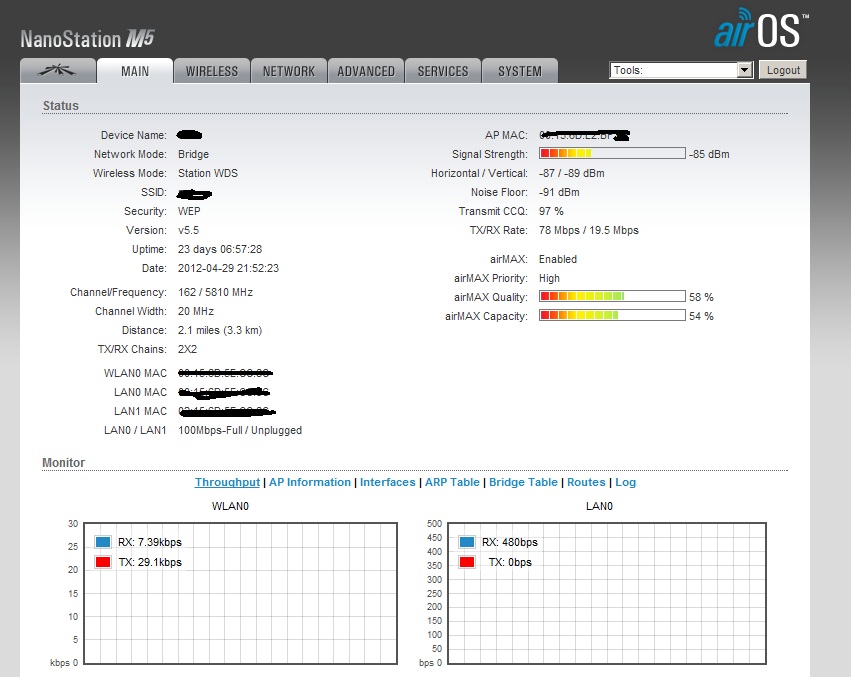The image size is (851, 677).
Task: Click the 'WLAN0' graph title
Action: point(230,506)
